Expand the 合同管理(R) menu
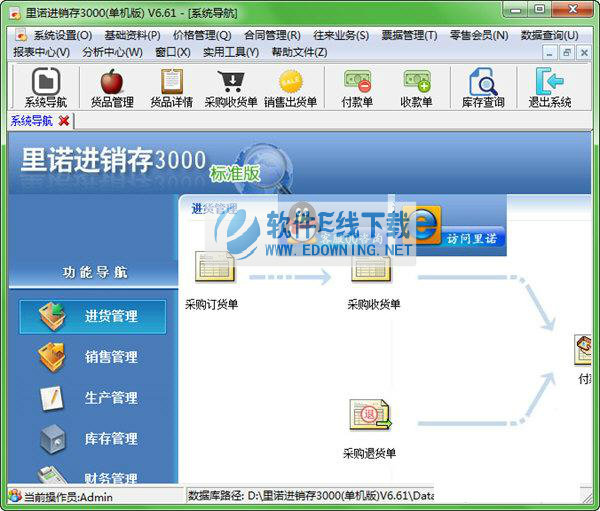This screenshot has height=511, width=600. [x=272, y=35]
